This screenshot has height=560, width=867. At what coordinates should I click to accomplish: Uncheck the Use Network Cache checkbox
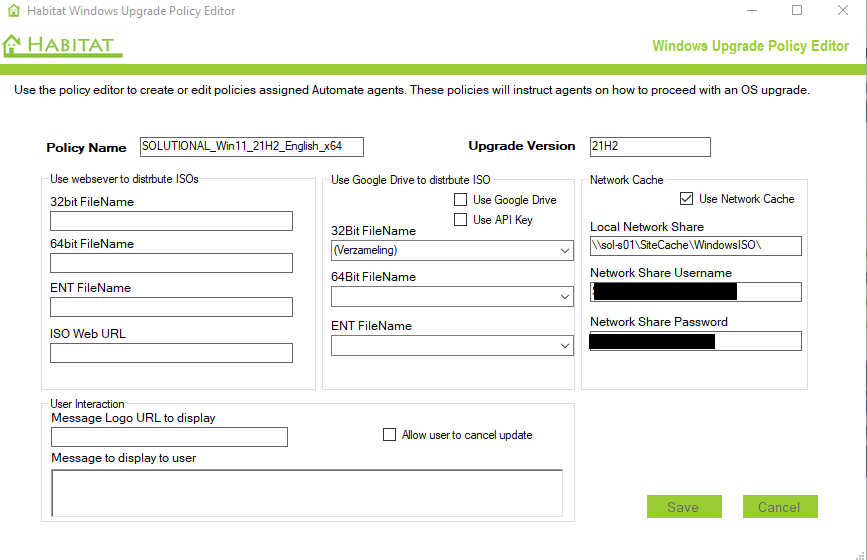click(x=686, y=198)
